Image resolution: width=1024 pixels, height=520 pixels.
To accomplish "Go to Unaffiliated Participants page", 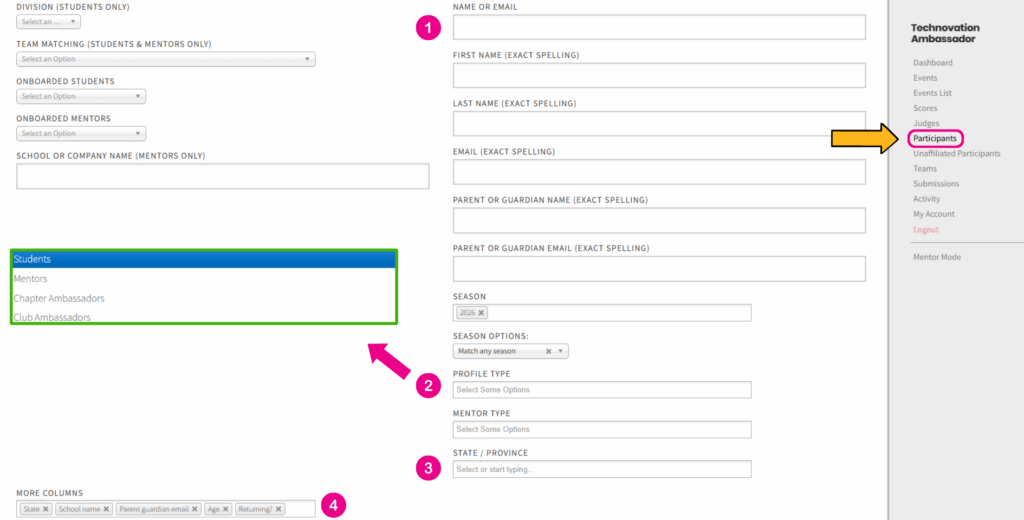I will click(956, 153).
